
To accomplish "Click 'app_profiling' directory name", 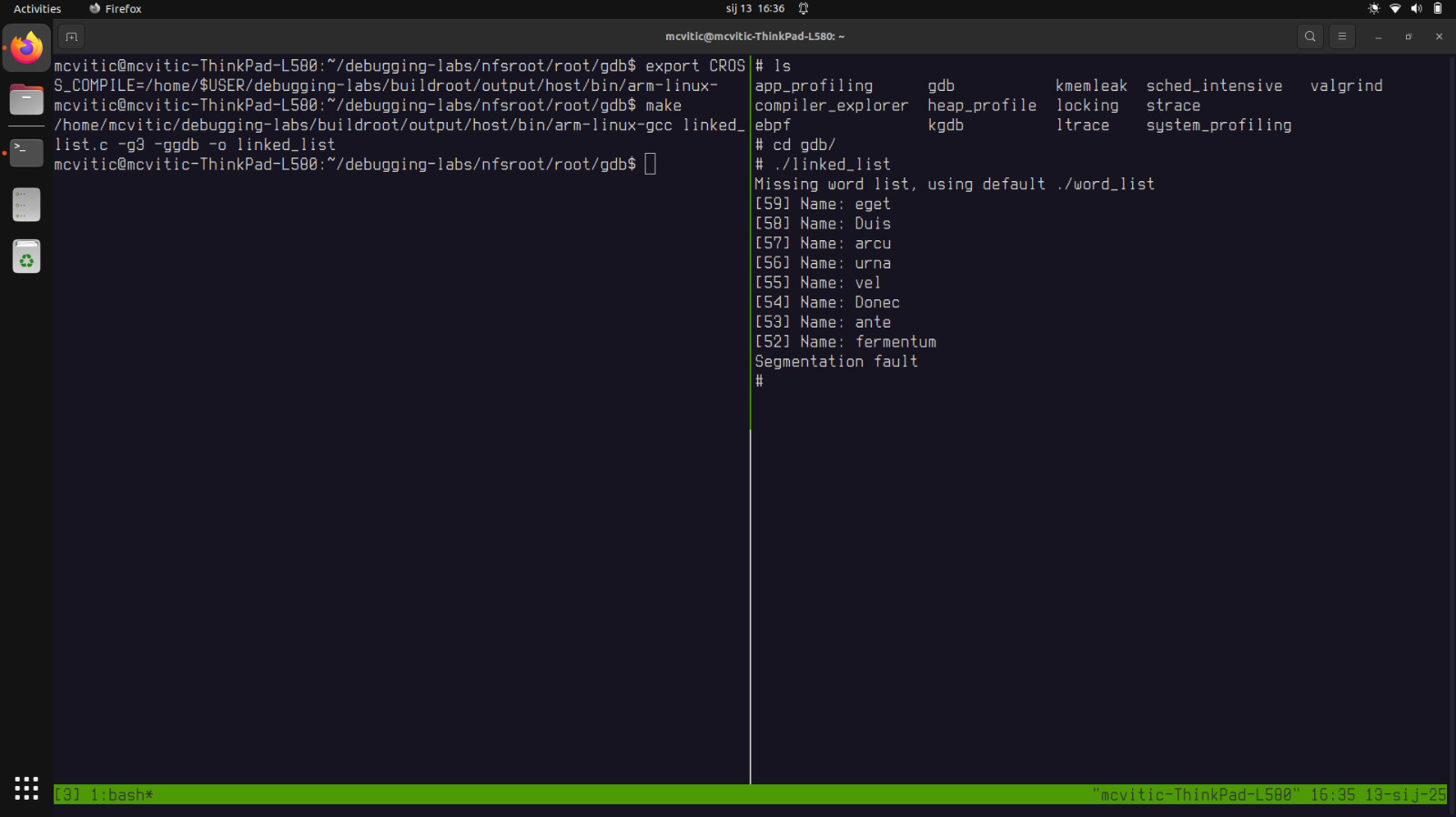I will point(814,86).
